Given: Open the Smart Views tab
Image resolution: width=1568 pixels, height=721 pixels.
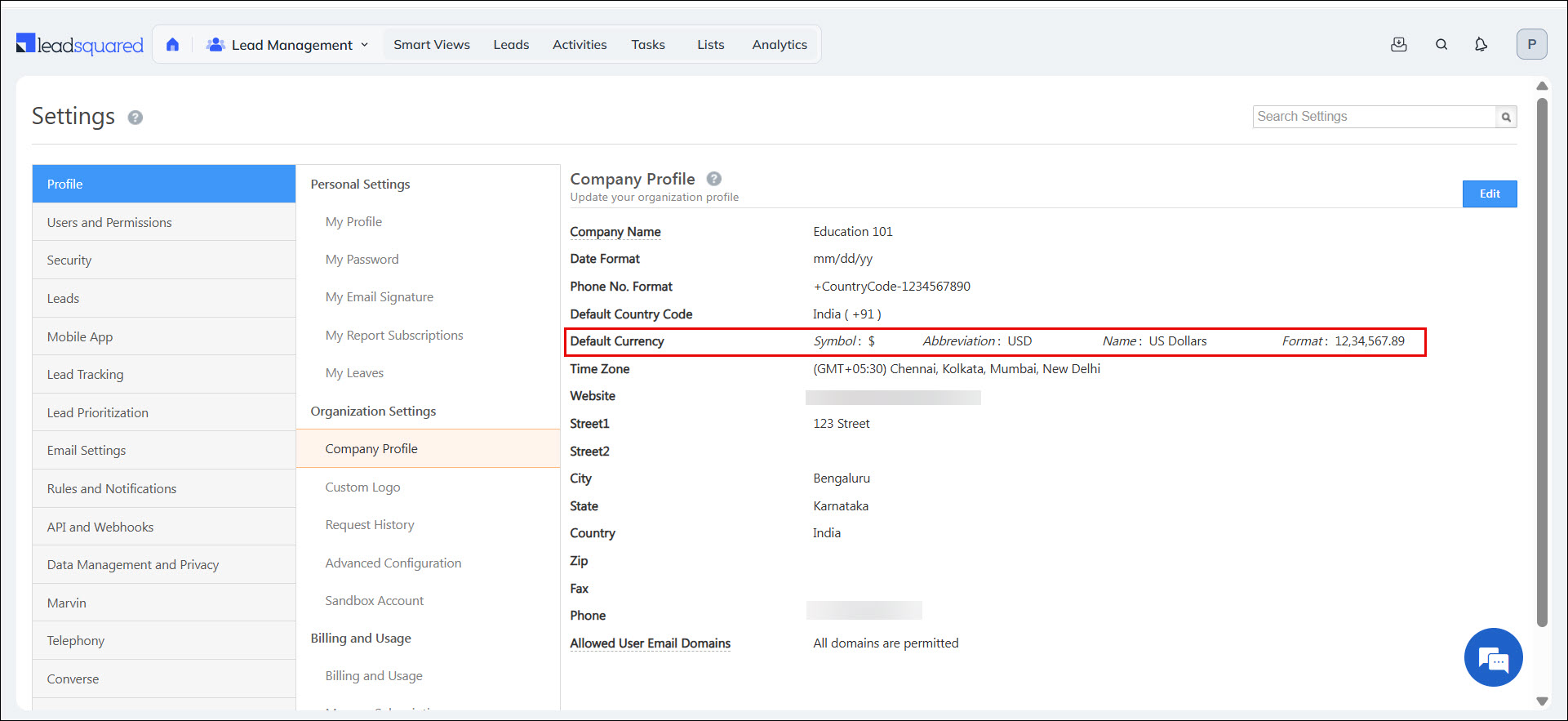Looking at the screenshot, I should (431, 45).
